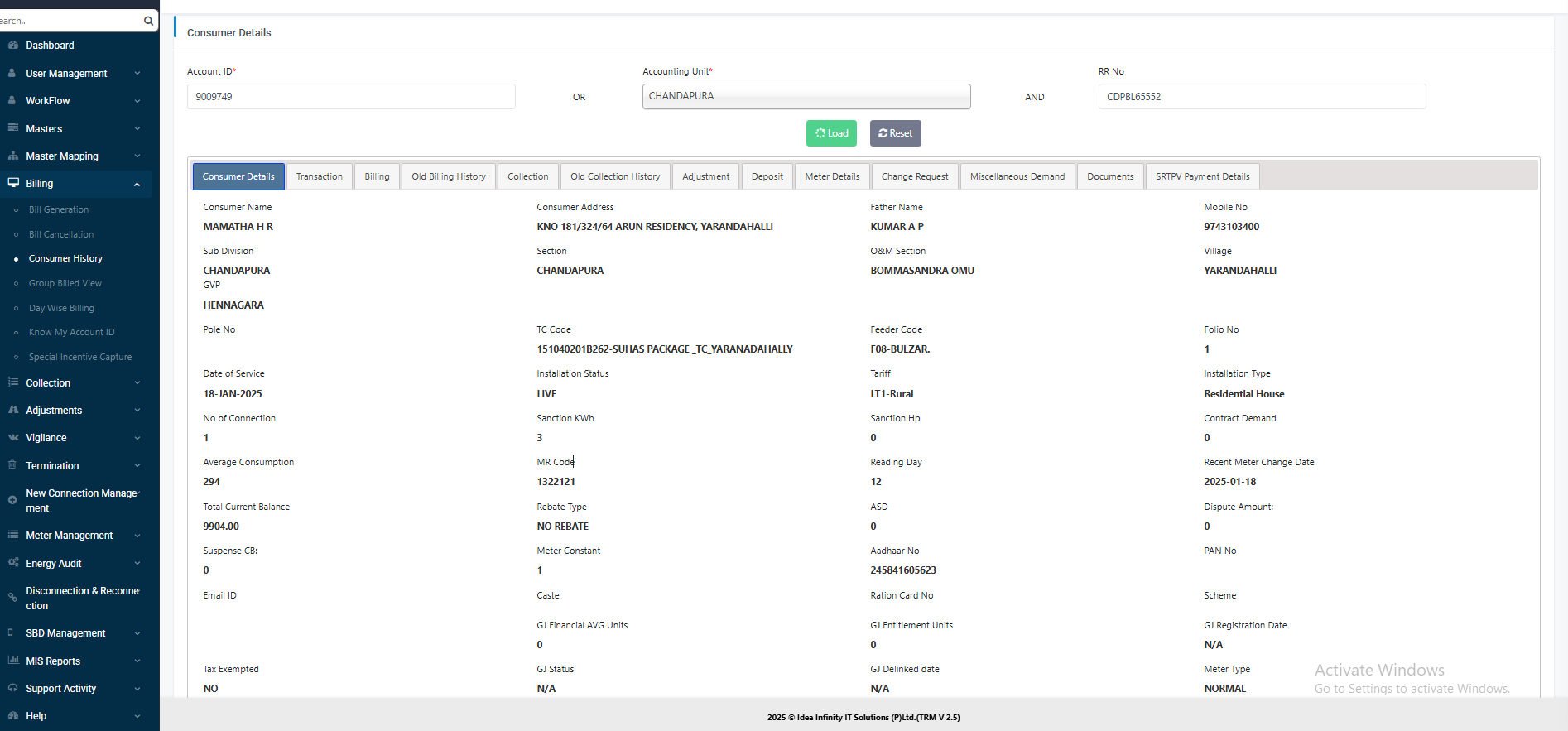Open the Billing tab

377,176
